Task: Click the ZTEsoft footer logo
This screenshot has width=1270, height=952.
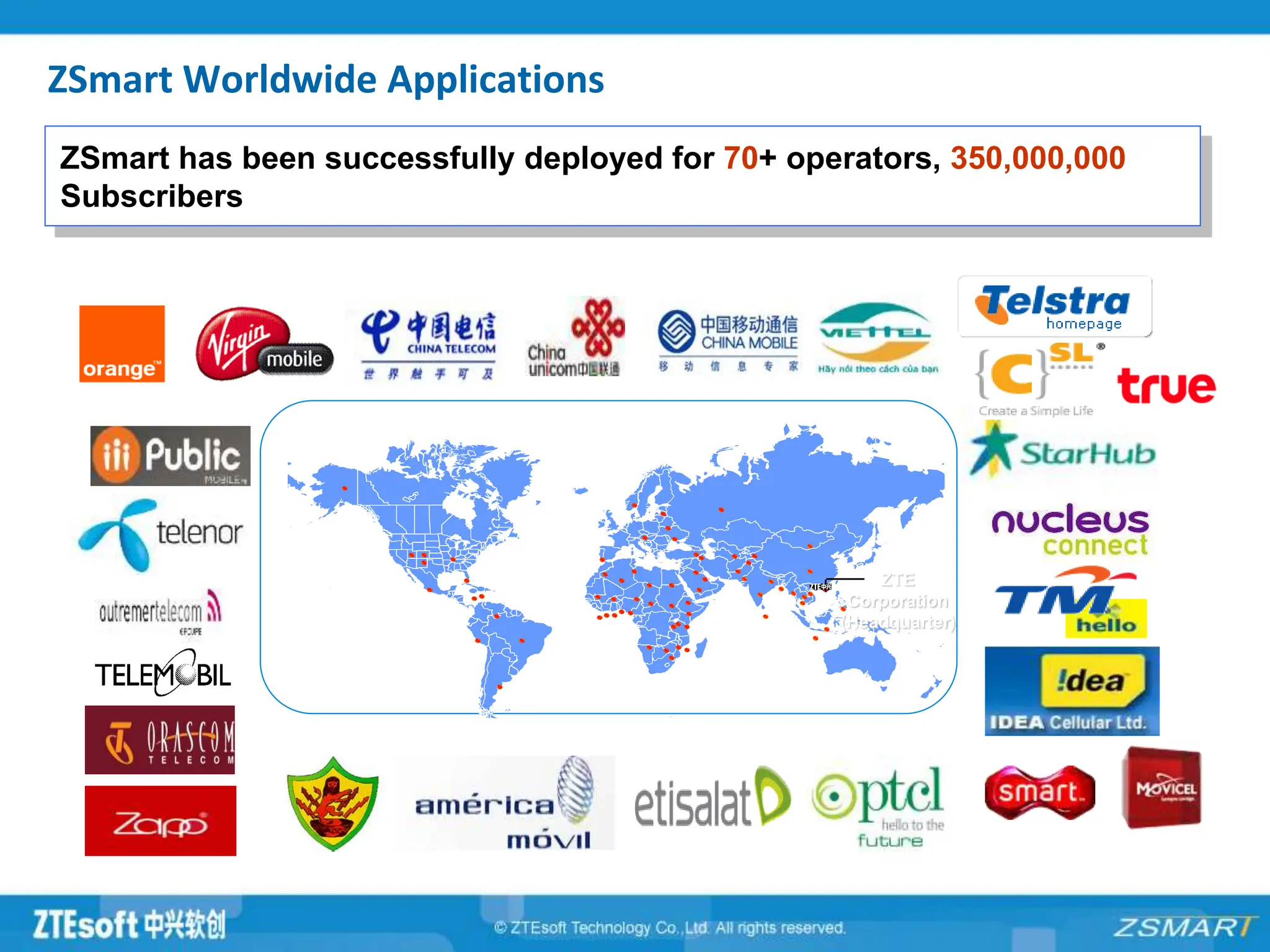Action: (130, 925)
